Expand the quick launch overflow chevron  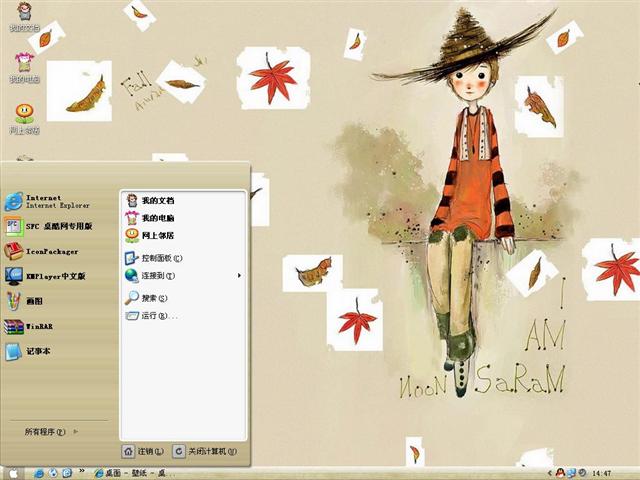(x=82, y=471)
